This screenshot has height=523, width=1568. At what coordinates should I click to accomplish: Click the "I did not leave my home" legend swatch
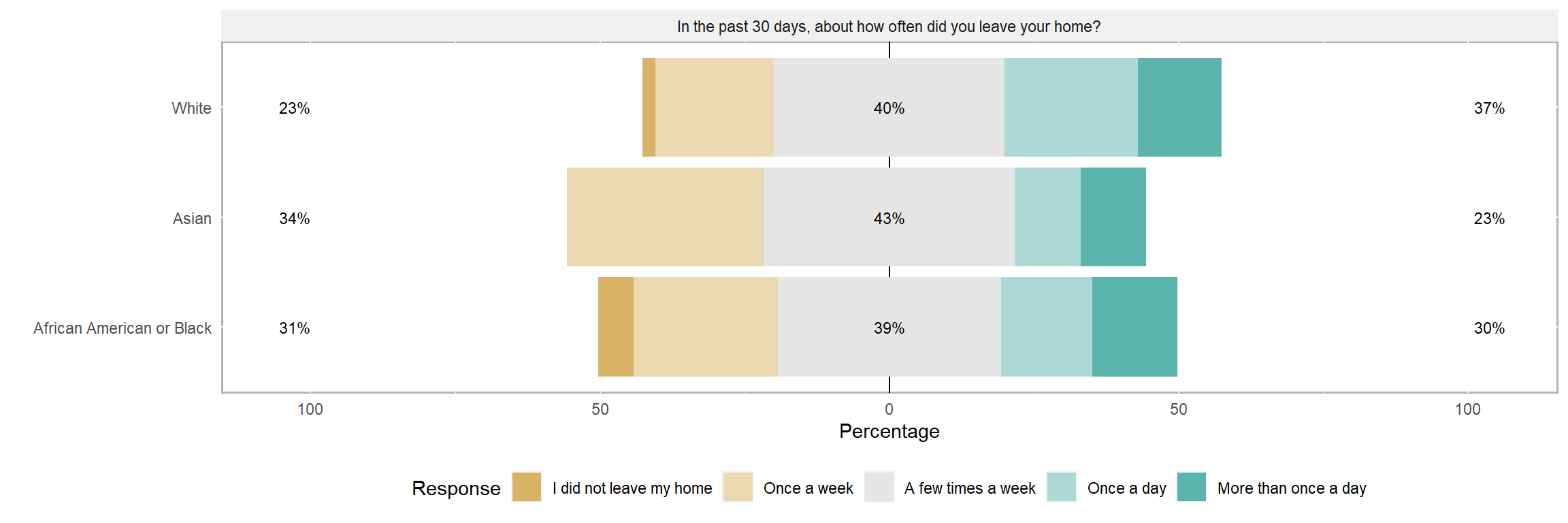coord(526,487)
